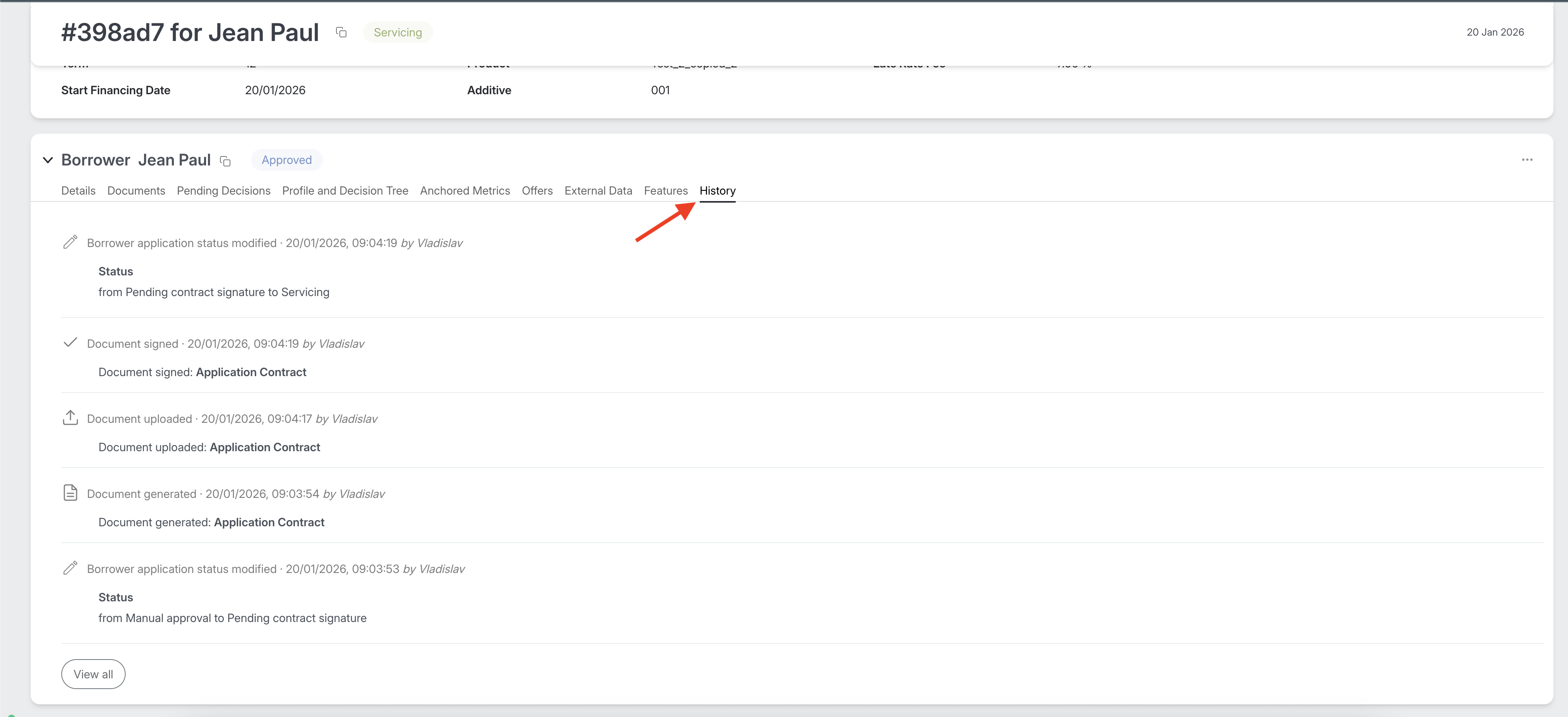Copy borrower name Jean Paul icon
This screenshot has height=717, width=1568.
point(225,161)
